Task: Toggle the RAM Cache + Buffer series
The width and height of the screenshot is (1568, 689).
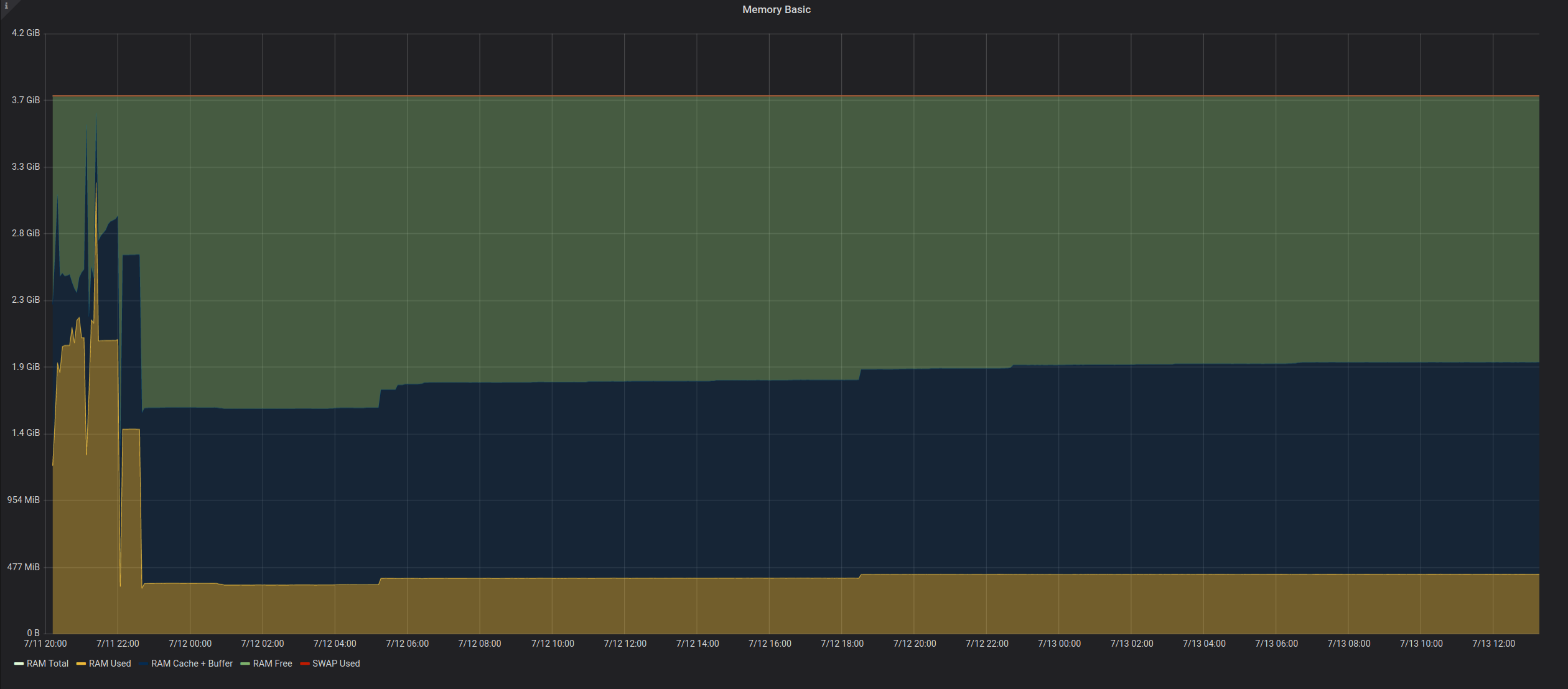Action: [x=192, y=664]
